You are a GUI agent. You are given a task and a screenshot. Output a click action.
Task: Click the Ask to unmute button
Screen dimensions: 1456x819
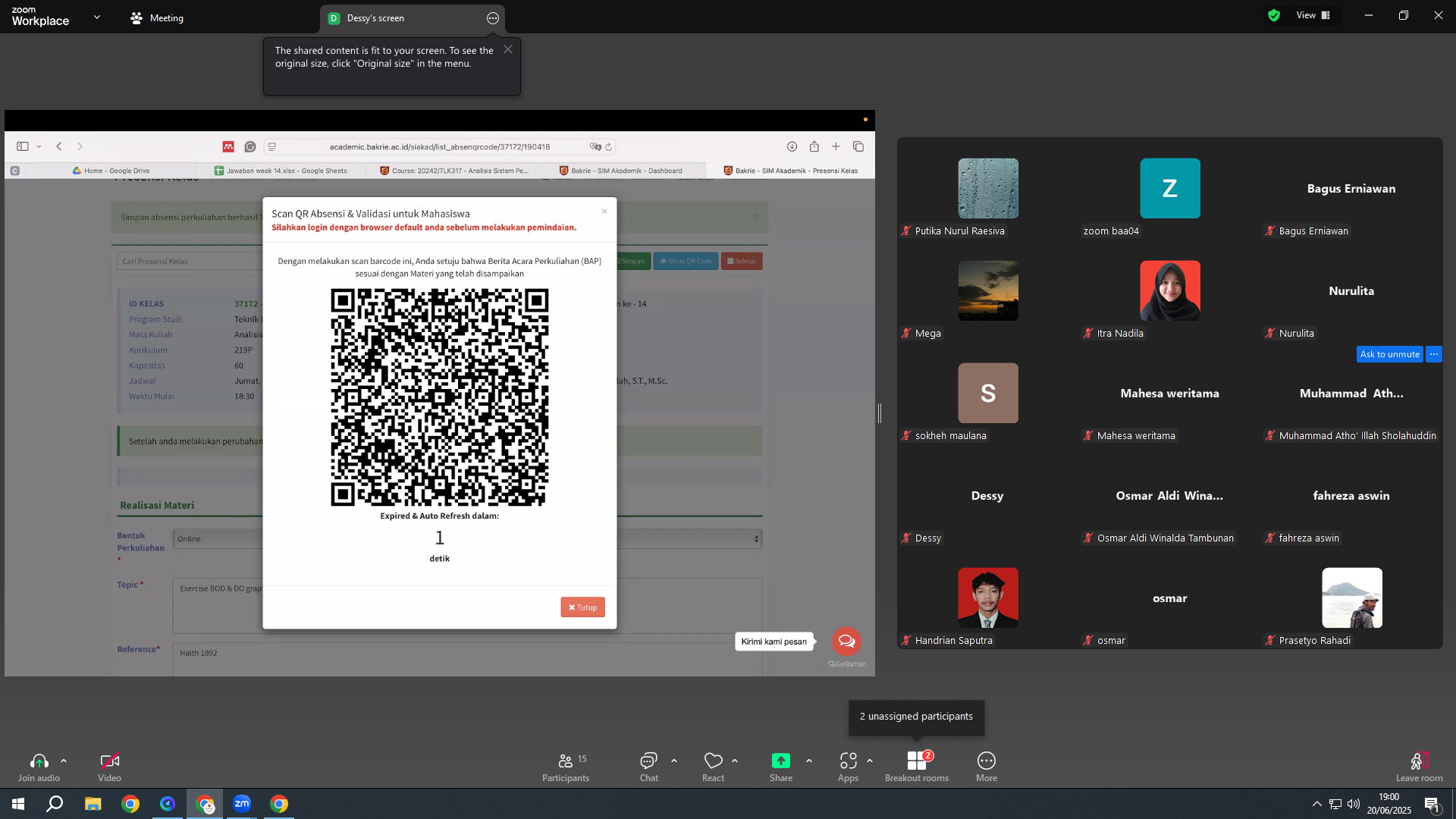(1389, 354)
